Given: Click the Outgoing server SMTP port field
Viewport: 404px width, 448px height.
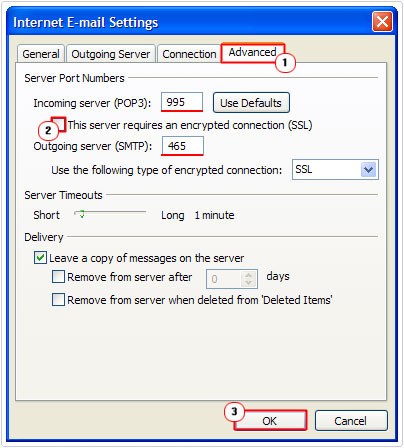Looking at the screenshot, I should (x=182, y=146).
